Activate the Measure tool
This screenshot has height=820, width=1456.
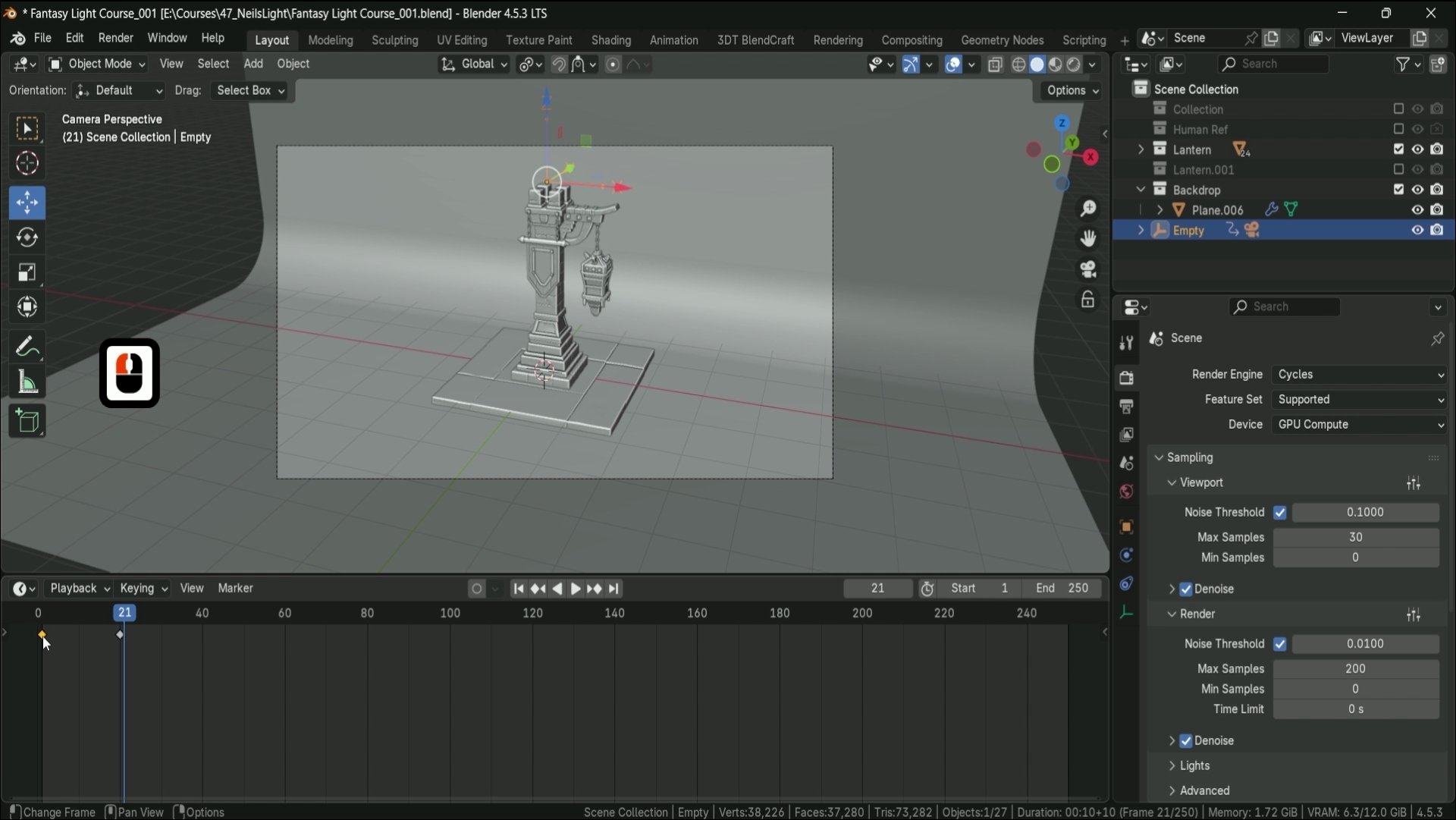pyautogui.click(x=27, y=383)
